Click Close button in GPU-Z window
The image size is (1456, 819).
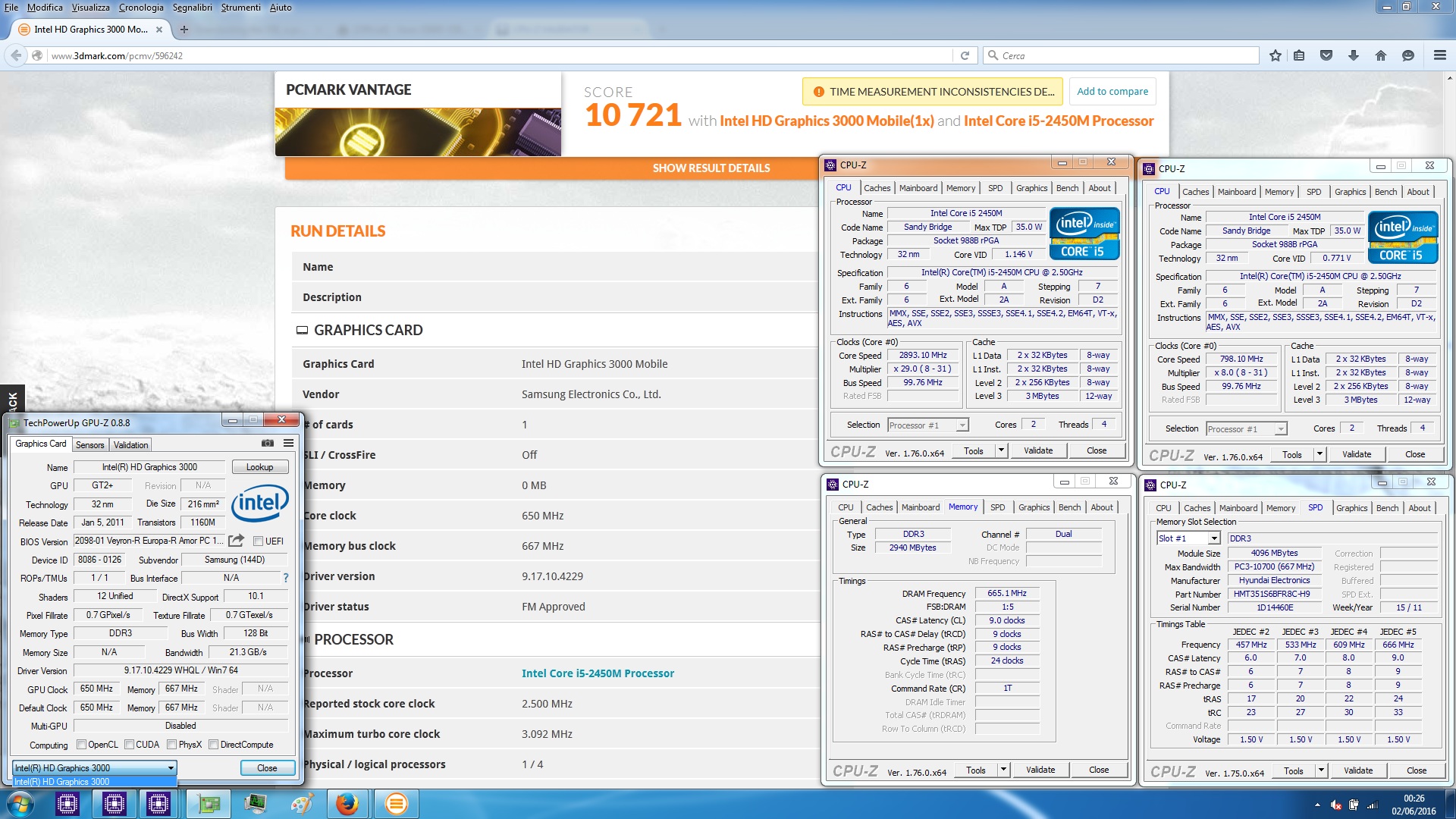click(267, 768)
